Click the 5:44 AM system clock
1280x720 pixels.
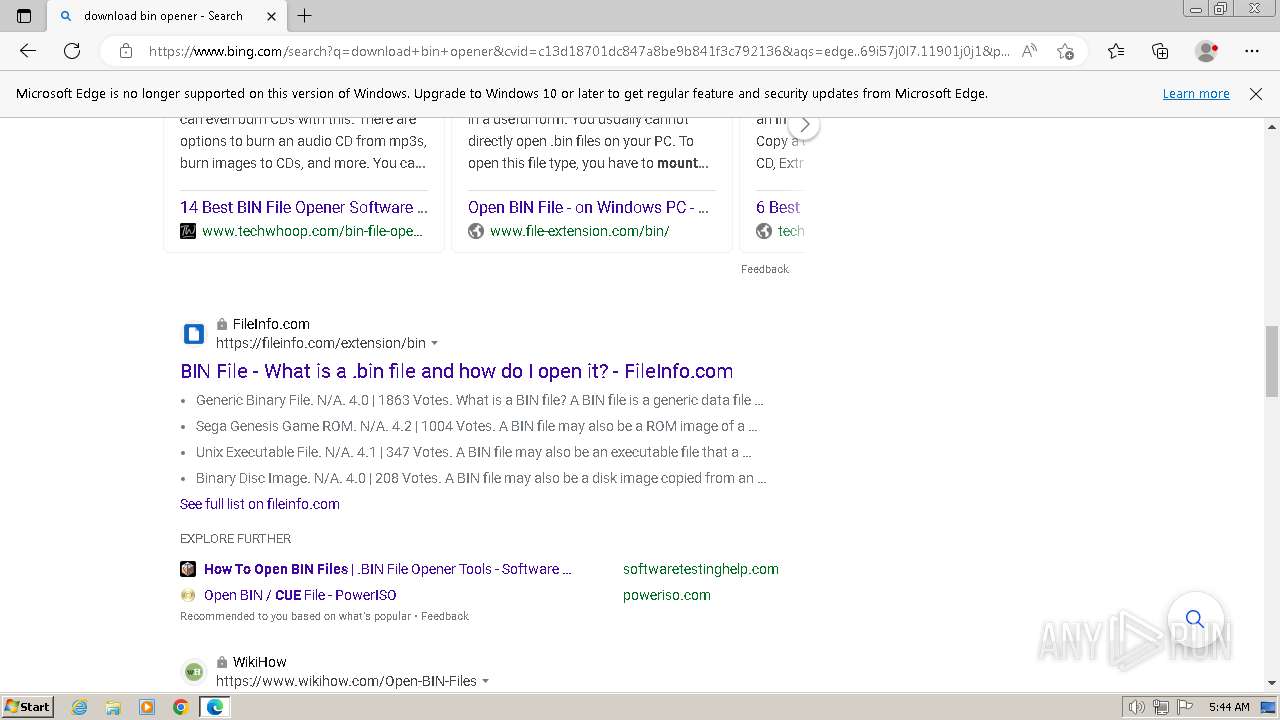click(x=1229, y=707)
